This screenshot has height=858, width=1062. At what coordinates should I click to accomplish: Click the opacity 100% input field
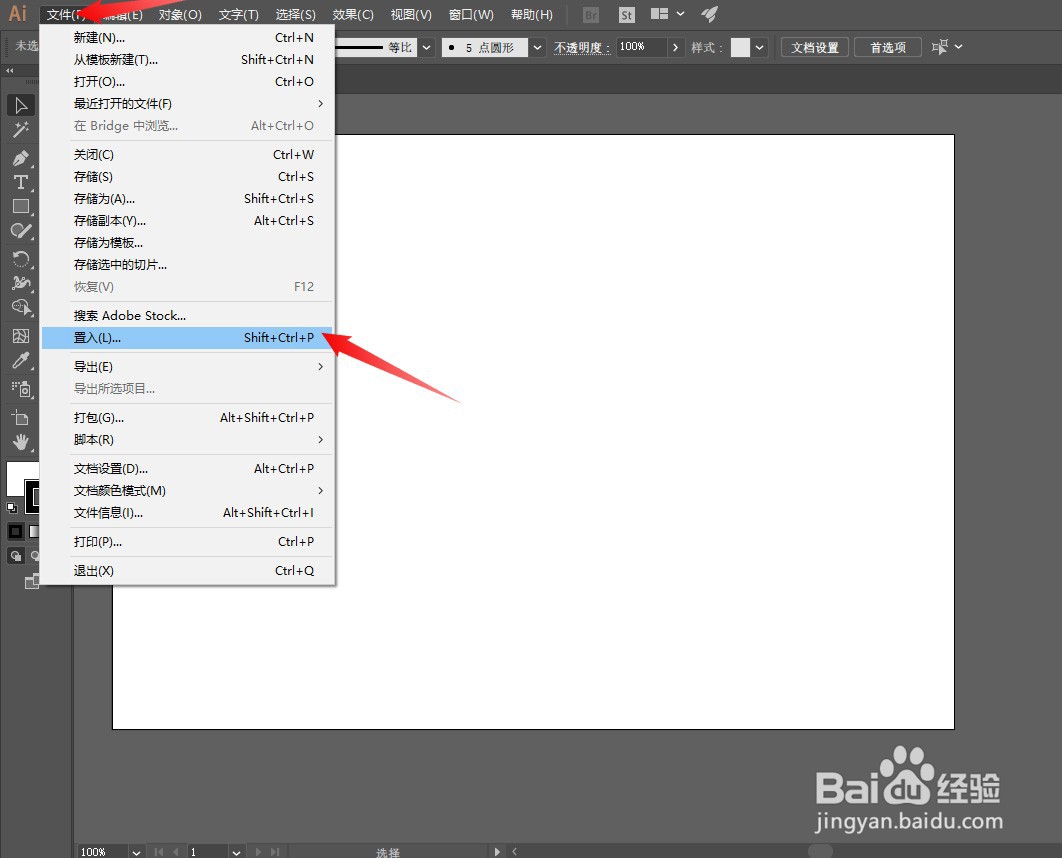(641, 47)
